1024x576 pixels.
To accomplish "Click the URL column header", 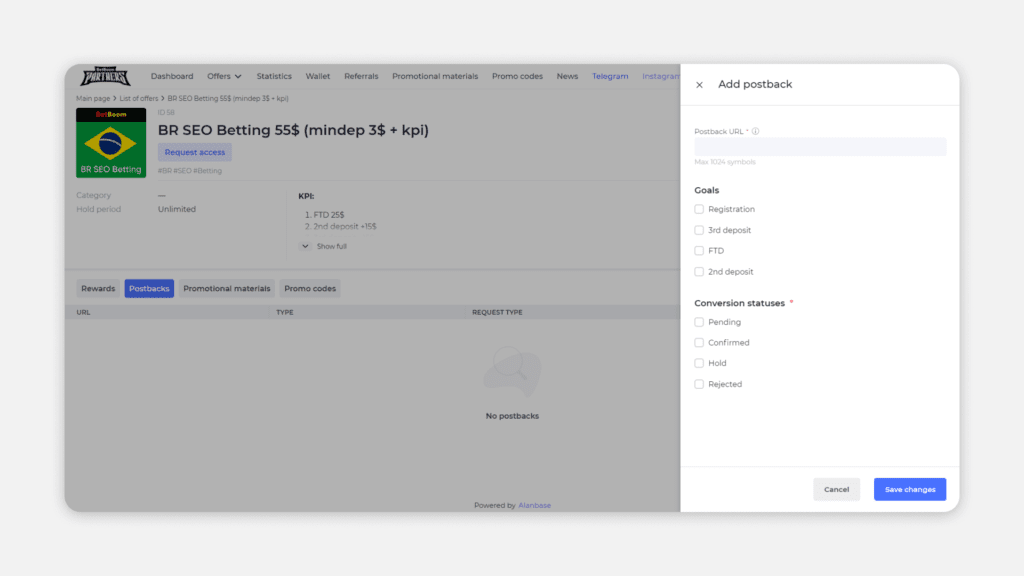I will click(x=83, y=312).
